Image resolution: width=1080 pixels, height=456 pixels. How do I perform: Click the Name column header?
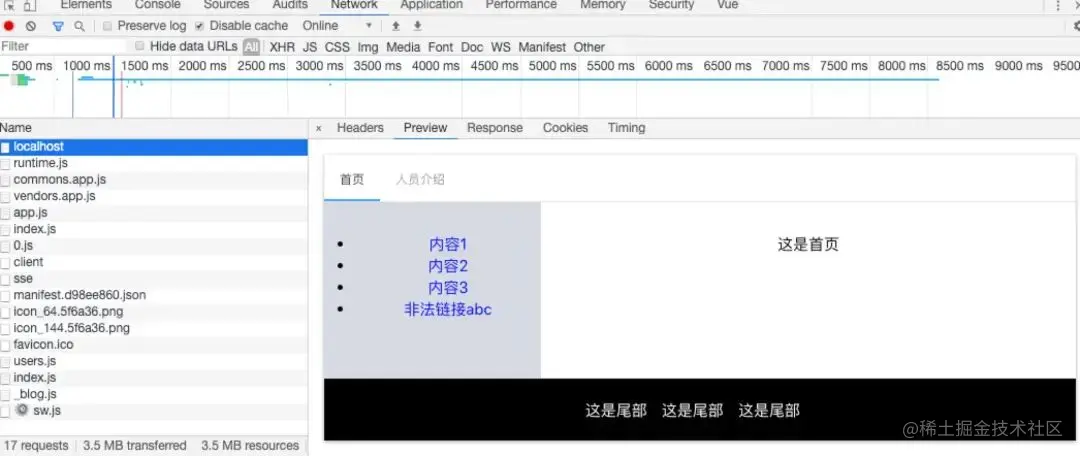point(154,128)
